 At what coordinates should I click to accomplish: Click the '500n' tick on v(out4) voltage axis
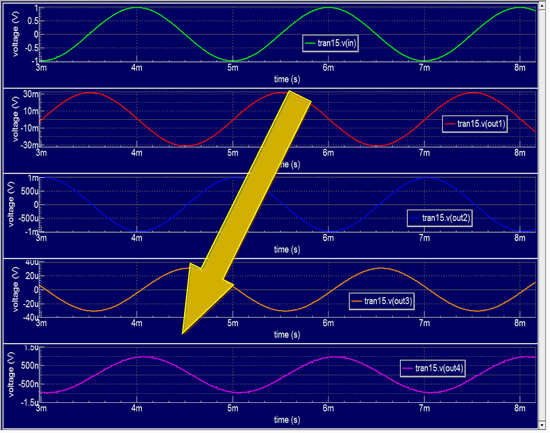tap(29, 366)
